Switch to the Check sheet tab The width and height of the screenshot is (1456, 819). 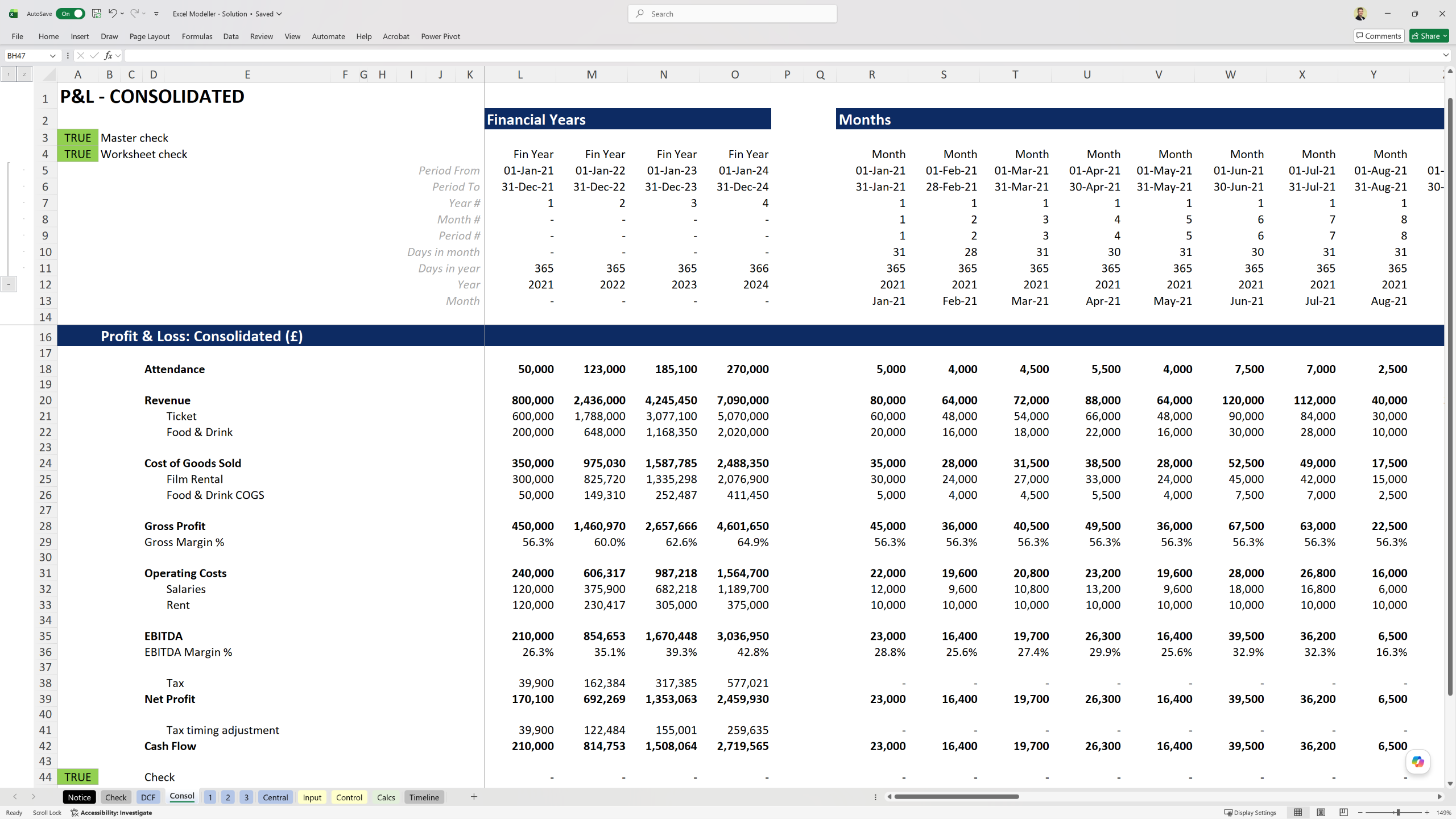pos(116,797)
